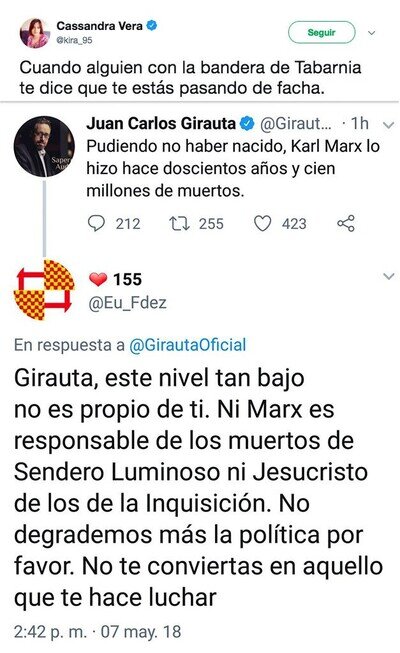Expand the chevron menu next to Seguir
400x653 pixels.
click(x=372, y=32)
